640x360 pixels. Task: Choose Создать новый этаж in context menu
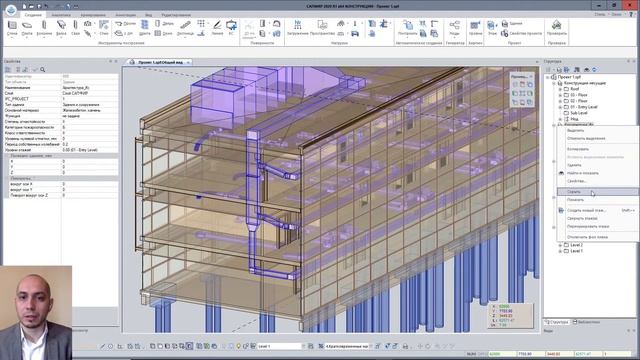pyautogui.click(x=597, y=210)
